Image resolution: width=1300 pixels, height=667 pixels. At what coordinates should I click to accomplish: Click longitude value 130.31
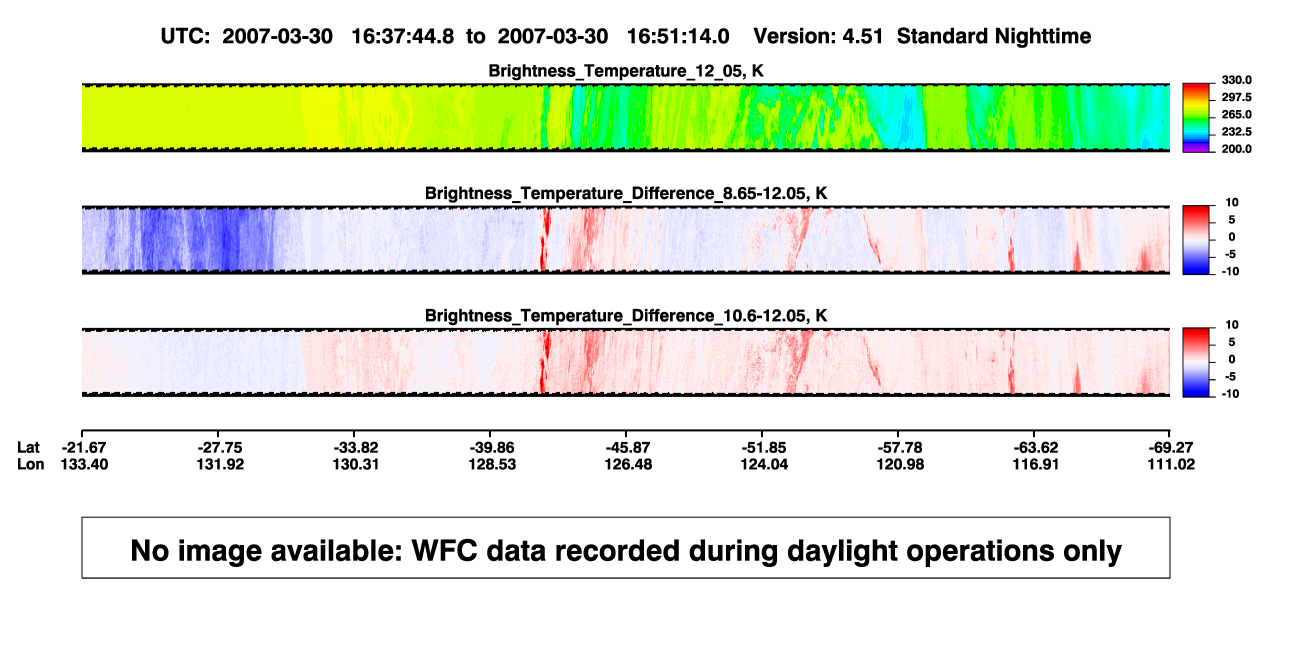[355, 464]
